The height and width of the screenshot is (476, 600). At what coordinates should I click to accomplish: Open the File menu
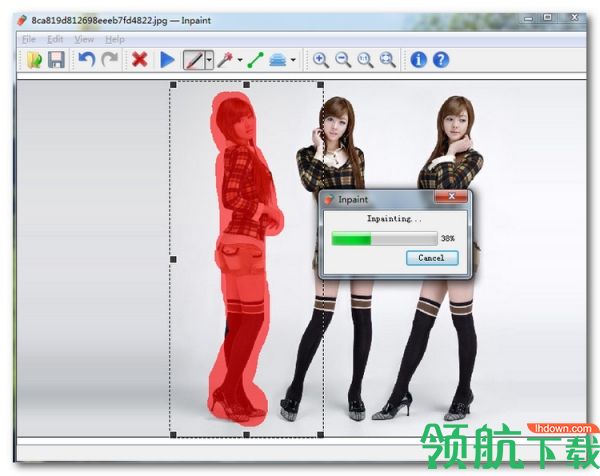tap(29, 39)
